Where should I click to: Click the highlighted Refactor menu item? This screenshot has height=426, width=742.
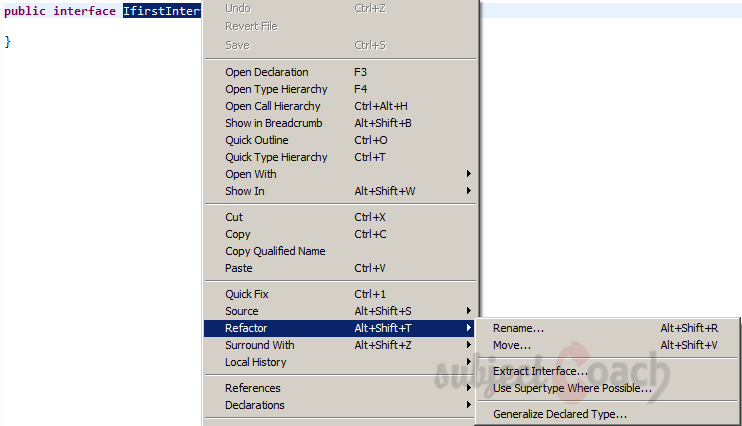coord(340,328)
